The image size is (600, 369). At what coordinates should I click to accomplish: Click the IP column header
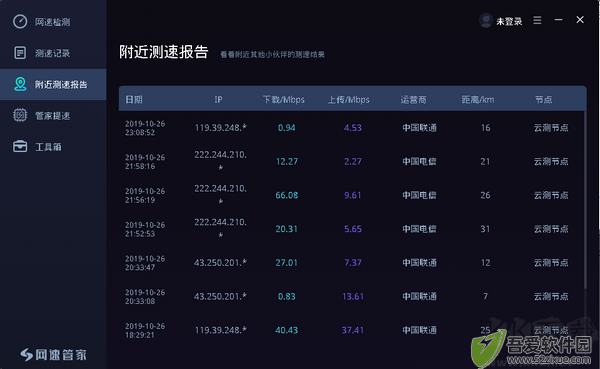point(218,100)
